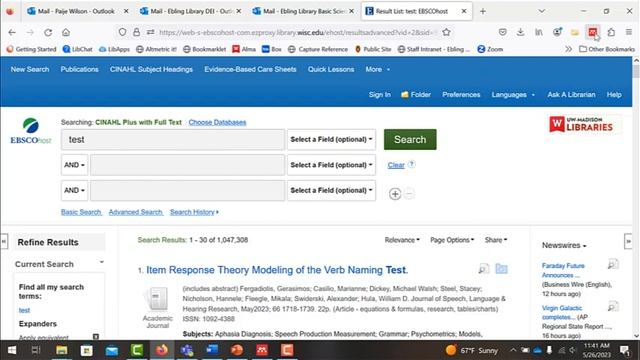Add the first result to folder icon

coord(501,269)
